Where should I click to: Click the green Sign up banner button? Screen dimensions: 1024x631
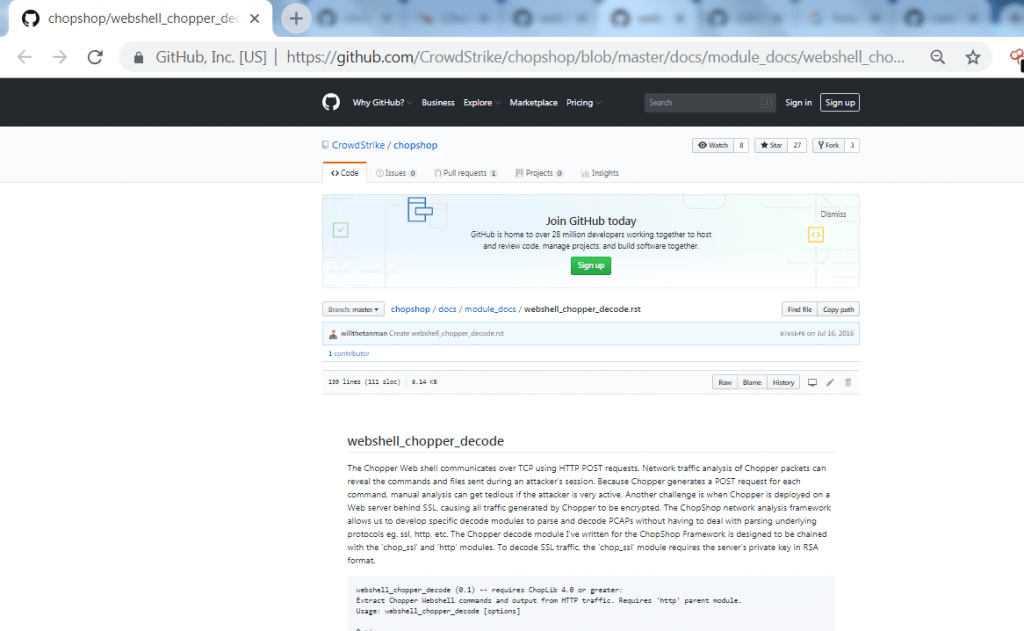pos(590,265)
